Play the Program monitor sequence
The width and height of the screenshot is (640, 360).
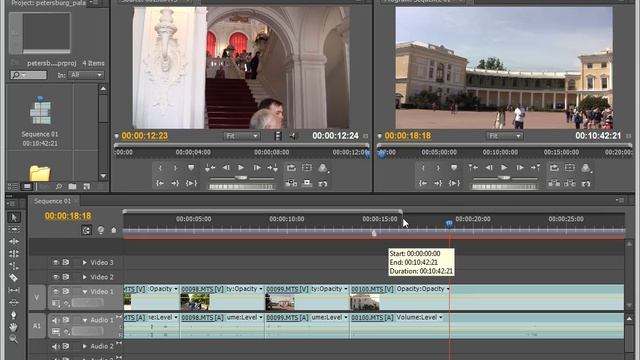pyautogui.click(x=504, y=168)
